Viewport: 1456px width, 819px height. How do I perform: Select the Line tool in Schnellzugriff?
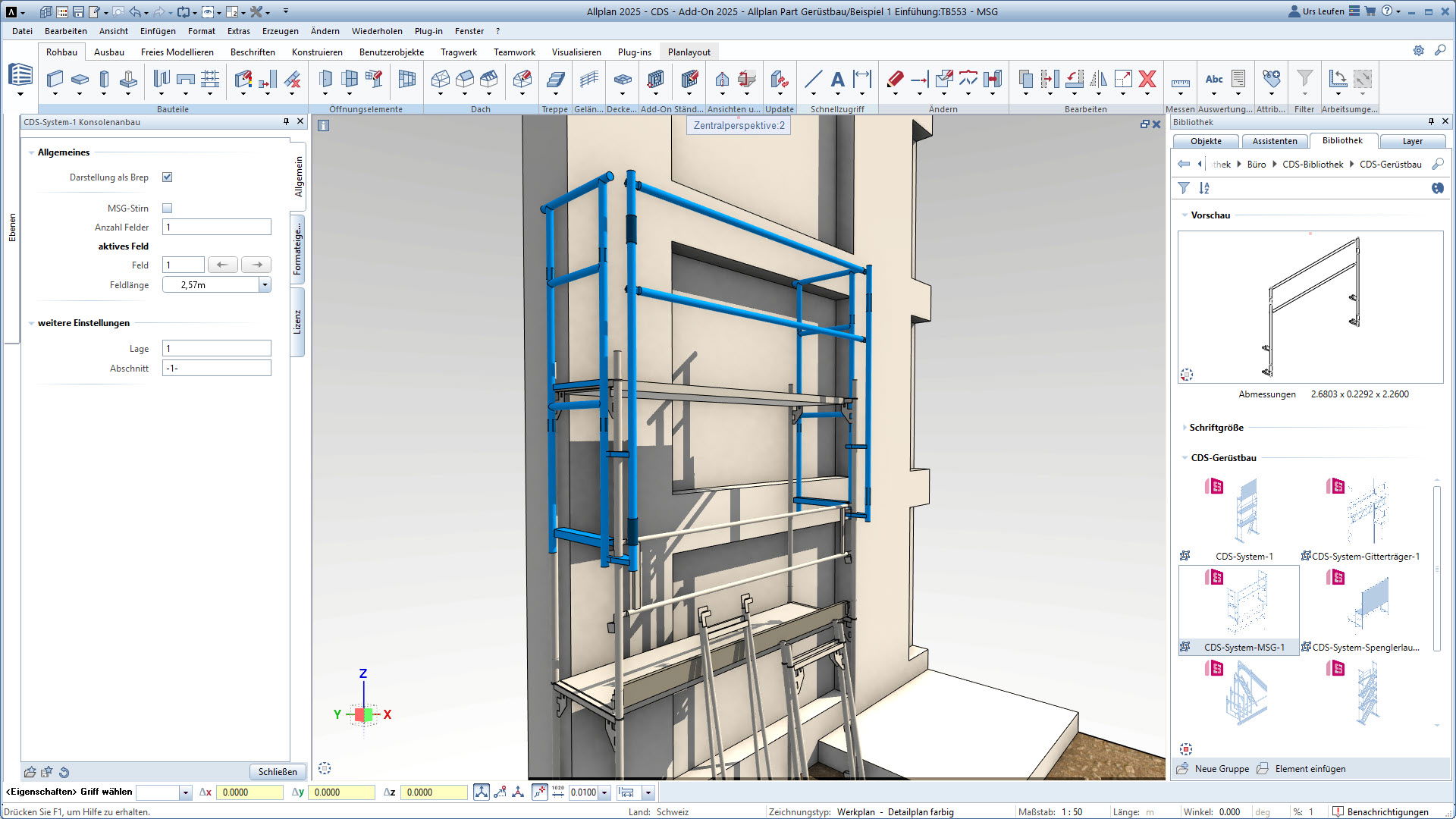point(813,79)
